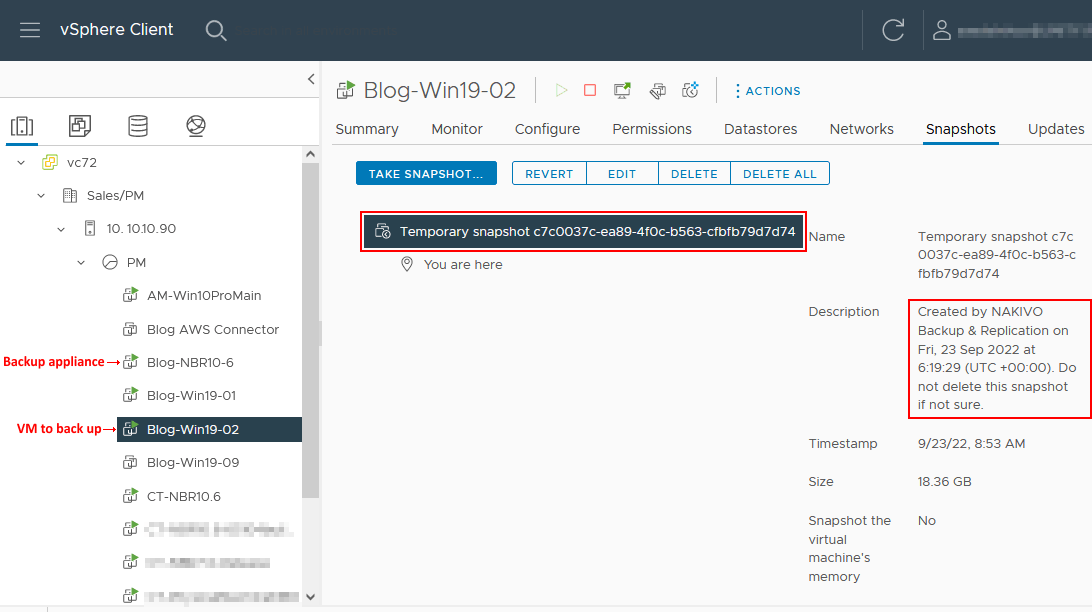Switch to the Summary tab
This screenshot has width=1092, height=612.
pos(367,129)
